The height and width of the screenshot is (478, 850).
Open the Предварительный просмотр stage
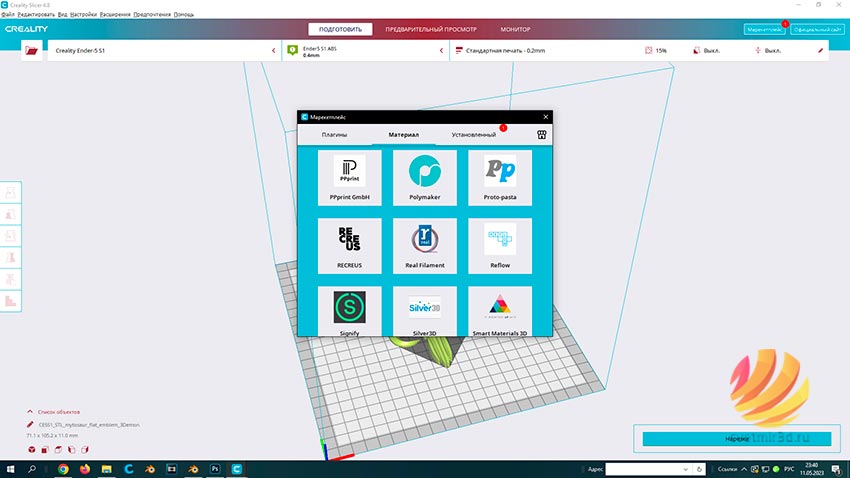coord(431,29)
